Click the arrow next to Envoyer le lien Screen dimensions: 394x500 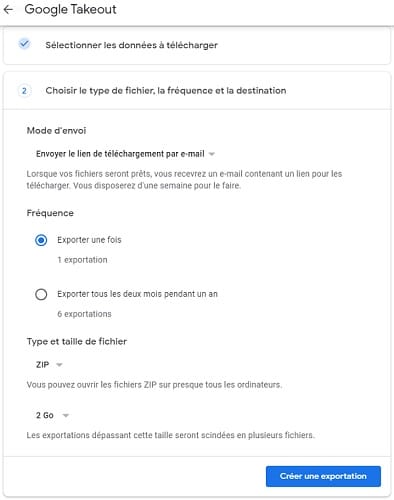click(212, 154)
